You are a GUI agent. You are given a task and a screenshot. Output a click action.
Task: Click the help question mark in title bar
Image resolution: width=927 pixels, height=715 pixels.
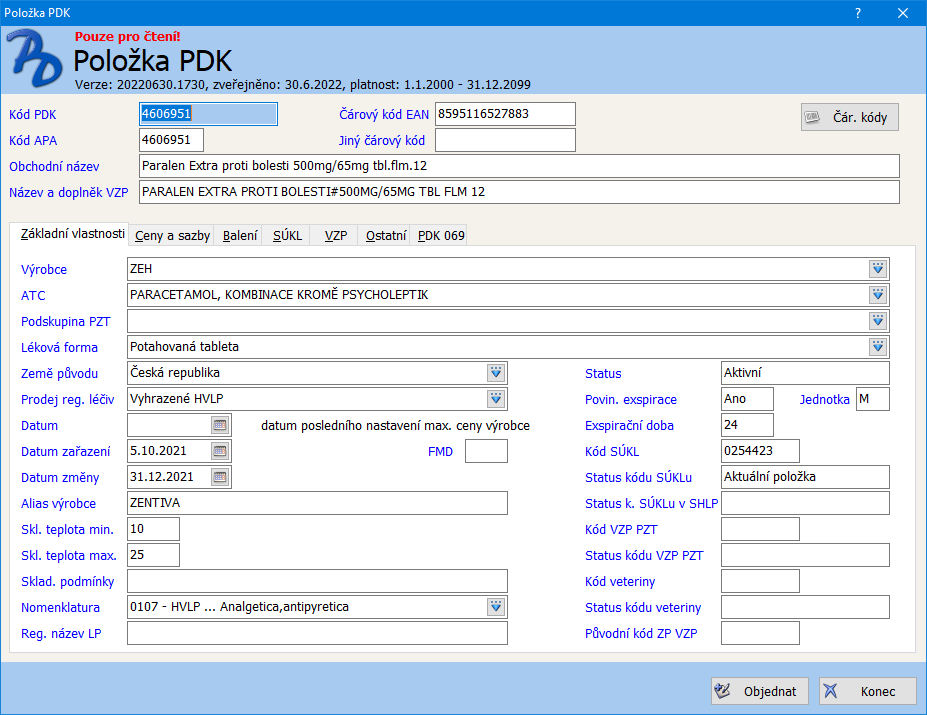coord(858,13)
